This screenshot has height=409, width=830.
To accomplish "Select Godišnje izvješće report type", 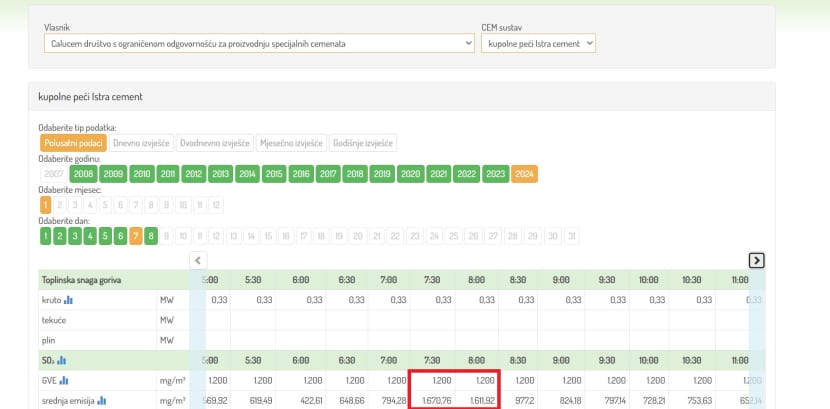I will (x=363, y=143).
